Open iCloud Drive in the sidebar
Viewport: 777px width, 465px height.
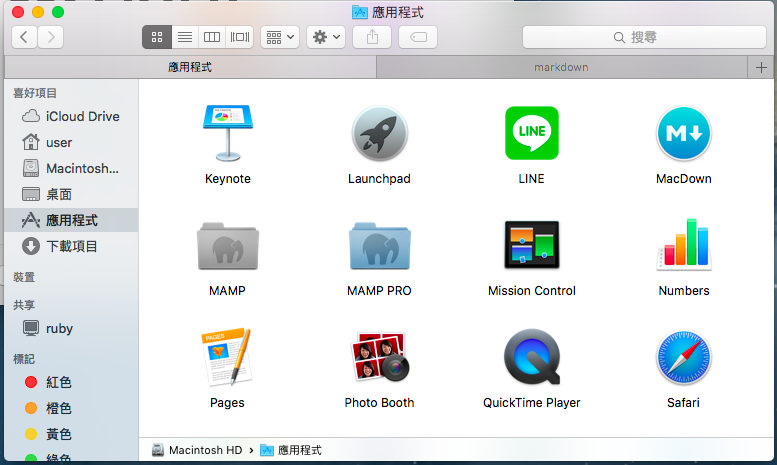pos(71,116)
